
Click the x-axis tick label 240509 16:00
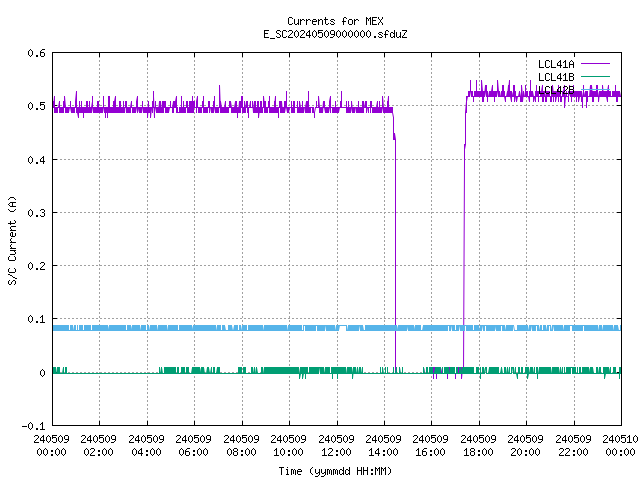point(431,445)
